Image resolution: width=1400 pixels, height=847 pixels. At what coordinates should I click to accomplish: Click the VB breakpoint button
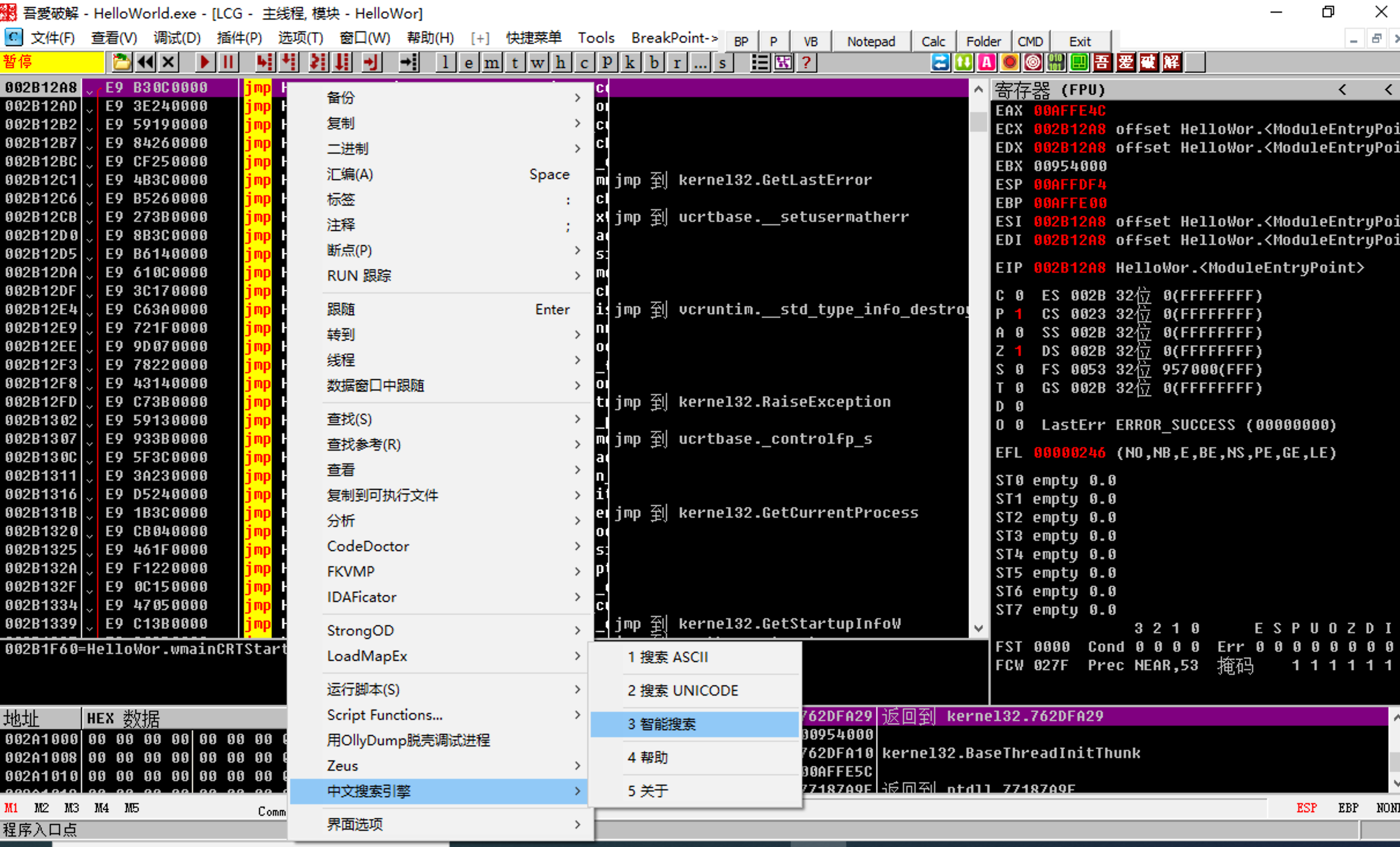point(810,42)
